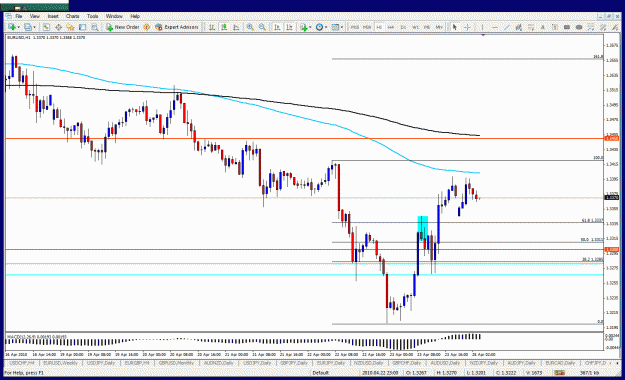Expand the Indicators dropdown arrow

click(310, 27)
